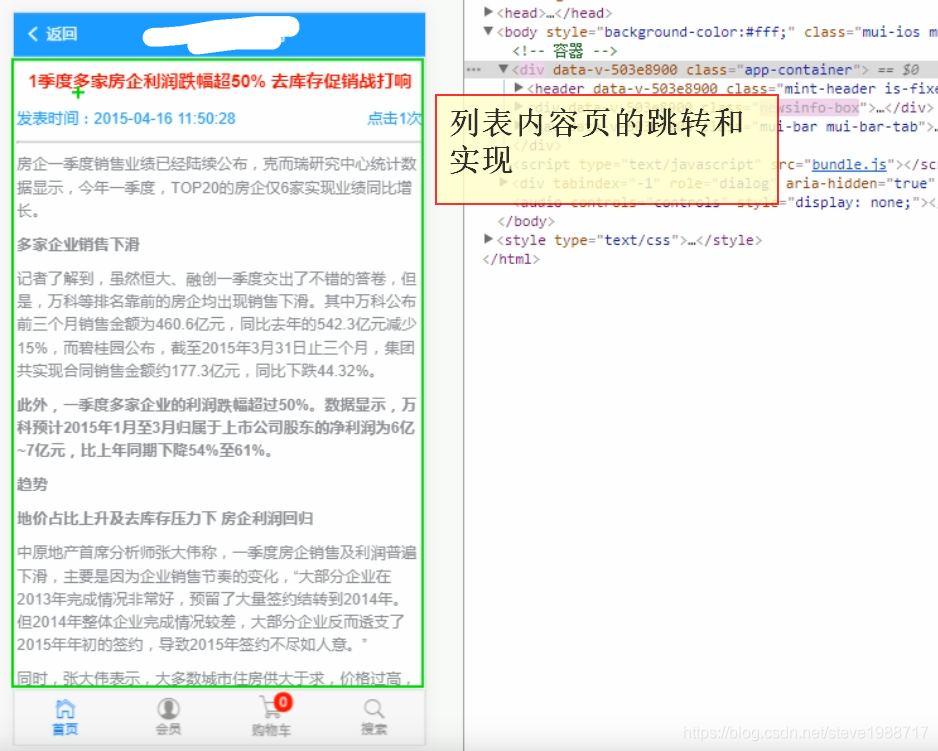Click the 多家企业销售下滑 subheading
The width and height of the screenshot is (938, 751).
78,245
